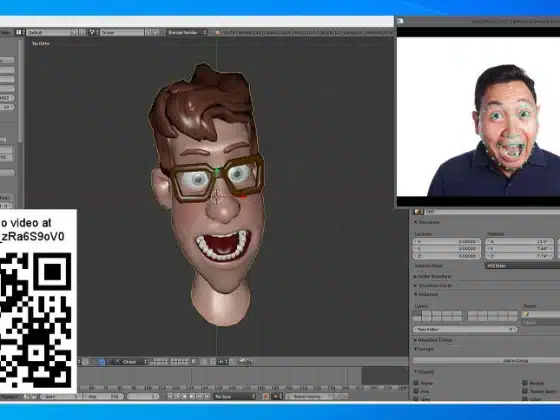Toggle object layers in left Relations layer grid

(x=438, y=316)
